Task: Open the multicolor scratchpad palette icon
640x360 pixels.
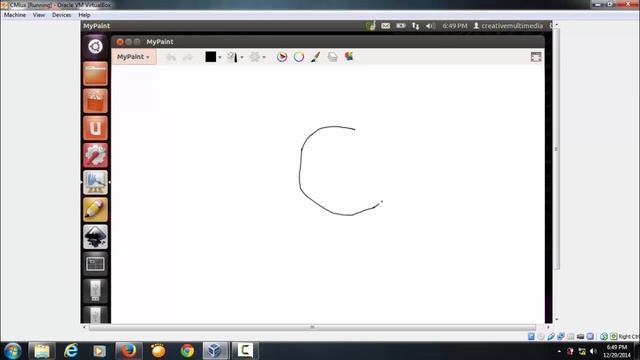Action: click(349, 57)
